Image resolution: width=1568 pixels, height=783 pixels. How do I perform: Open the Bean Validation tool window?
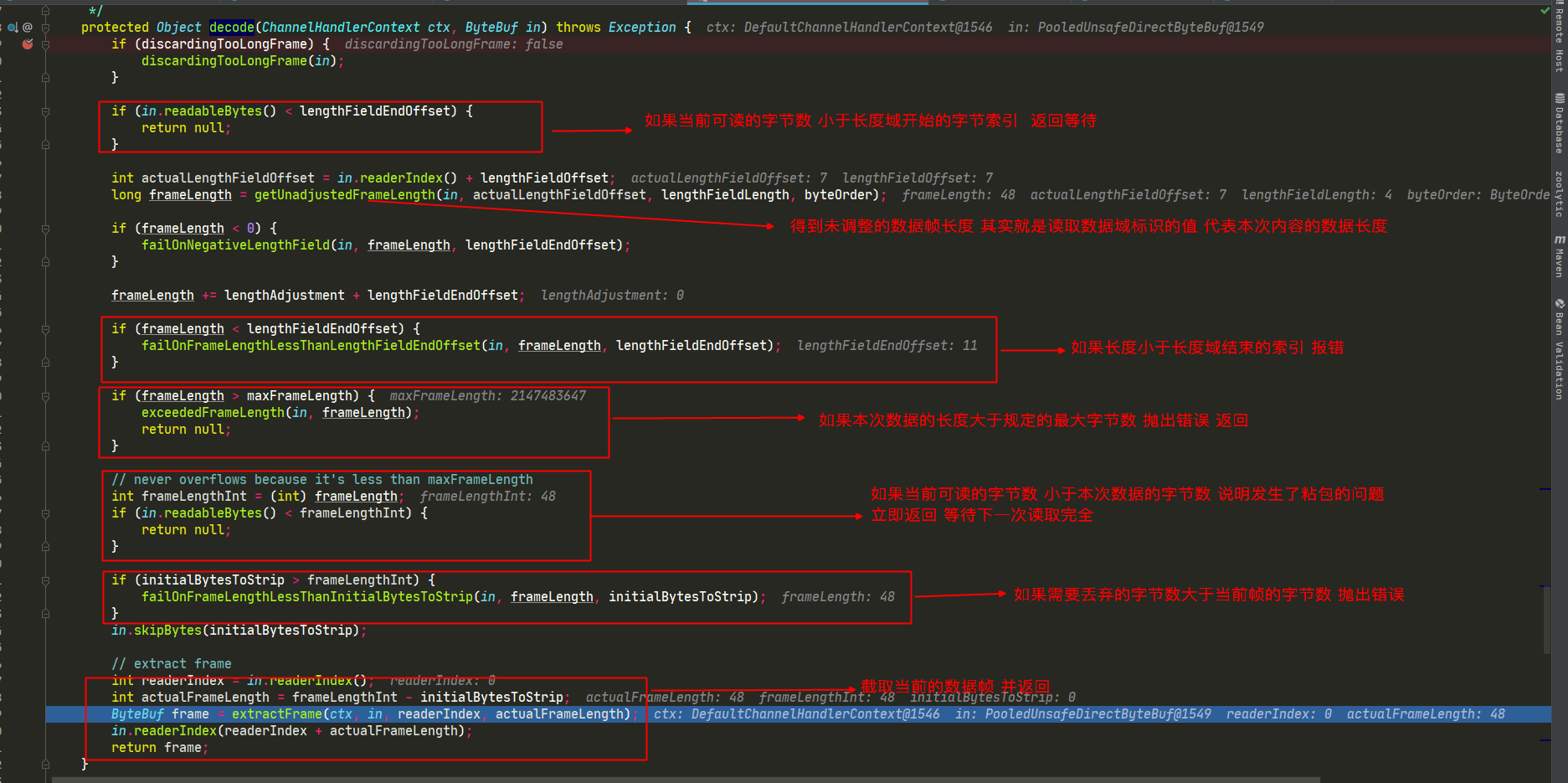pyautogui.click(x=1559, y=349)
